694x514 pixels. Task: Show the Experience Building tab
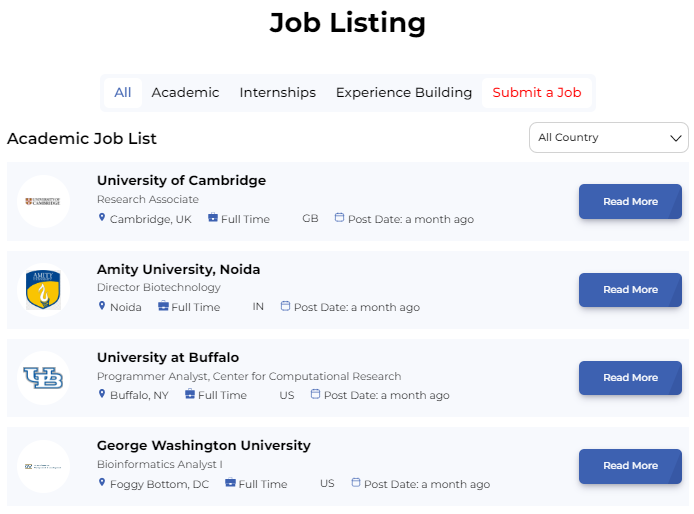[403, 93]
